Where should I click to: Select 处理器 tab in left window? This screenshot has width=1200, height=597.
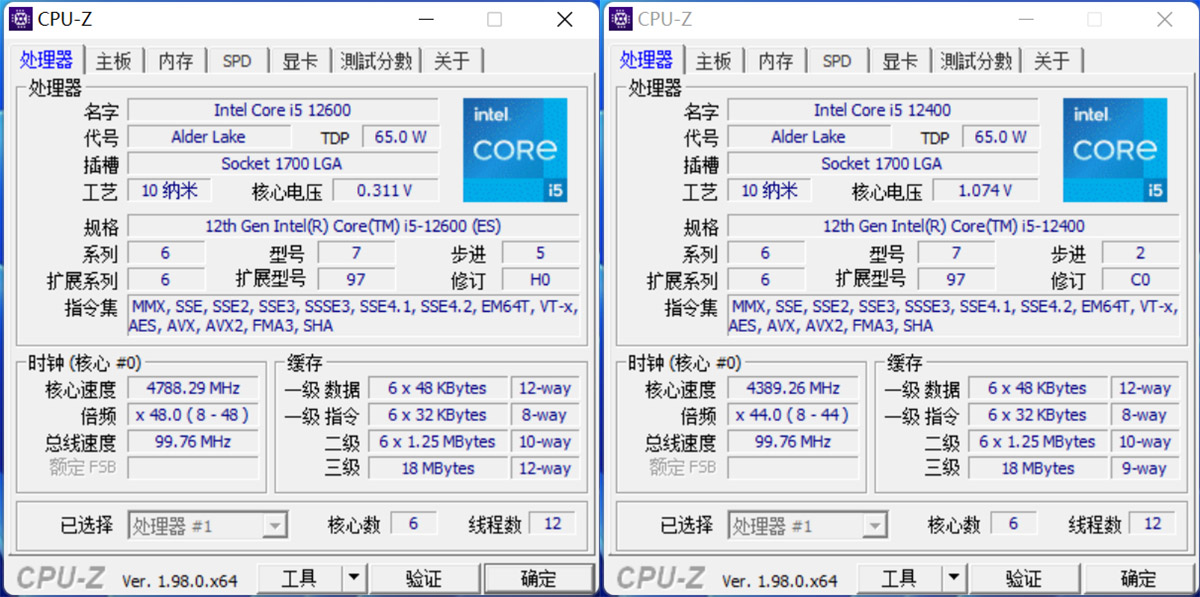(x=47, y=59)
